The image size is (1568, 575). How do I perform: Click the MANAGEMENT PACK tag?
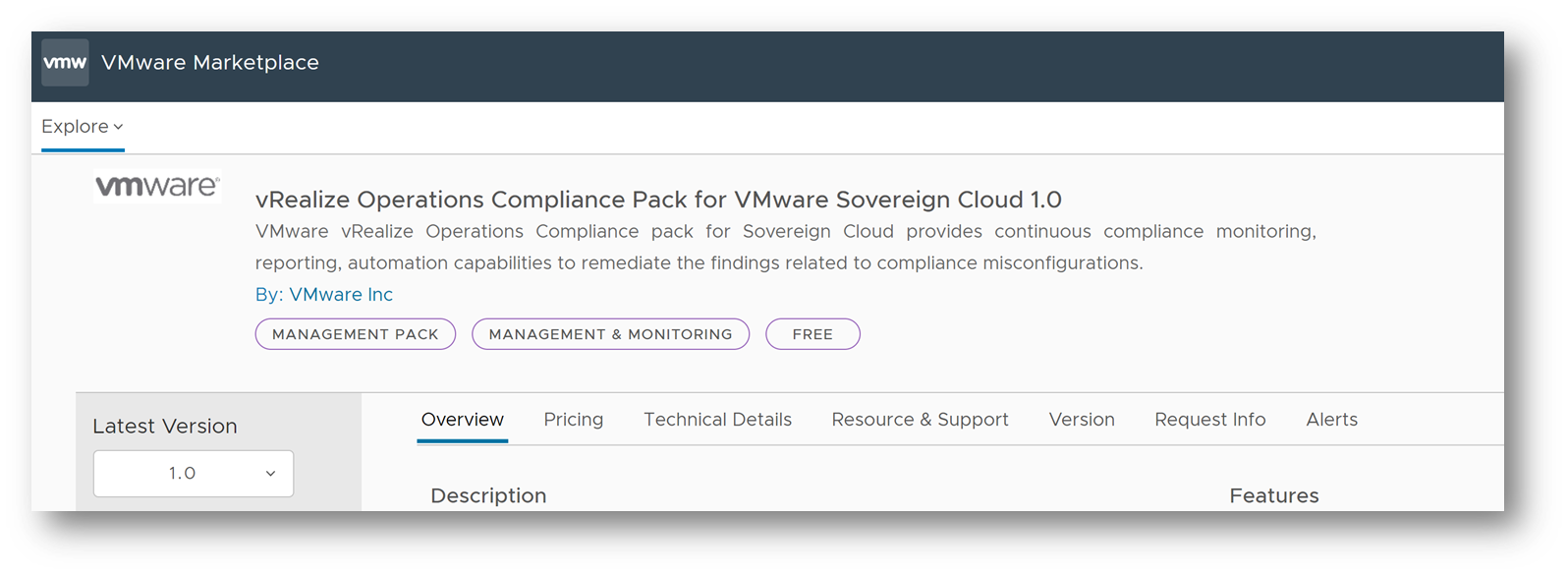(x=356, y=334)
